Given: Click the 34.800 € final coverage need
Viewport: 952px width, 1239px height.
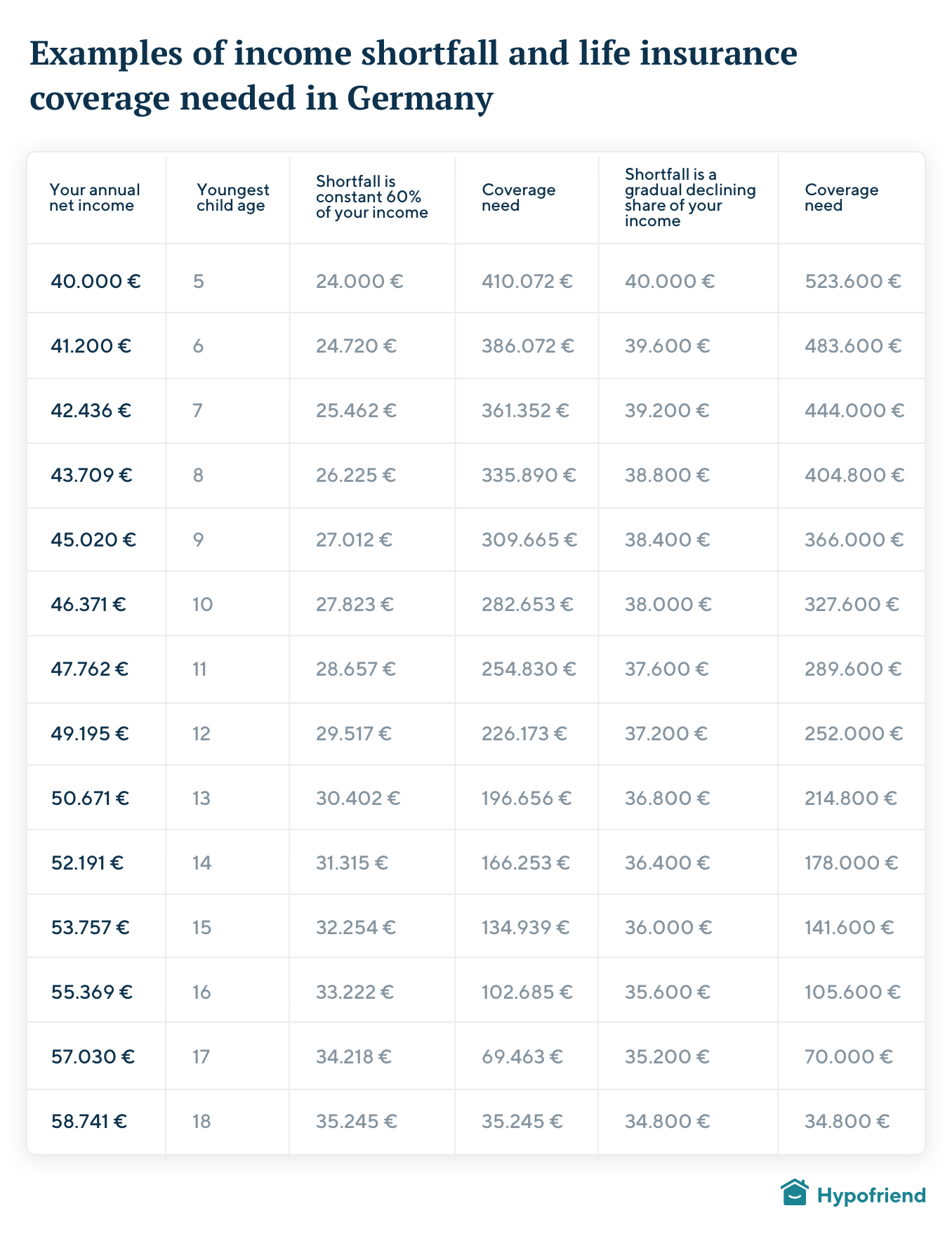Looking at the screenshot, I should [847, 1122].
